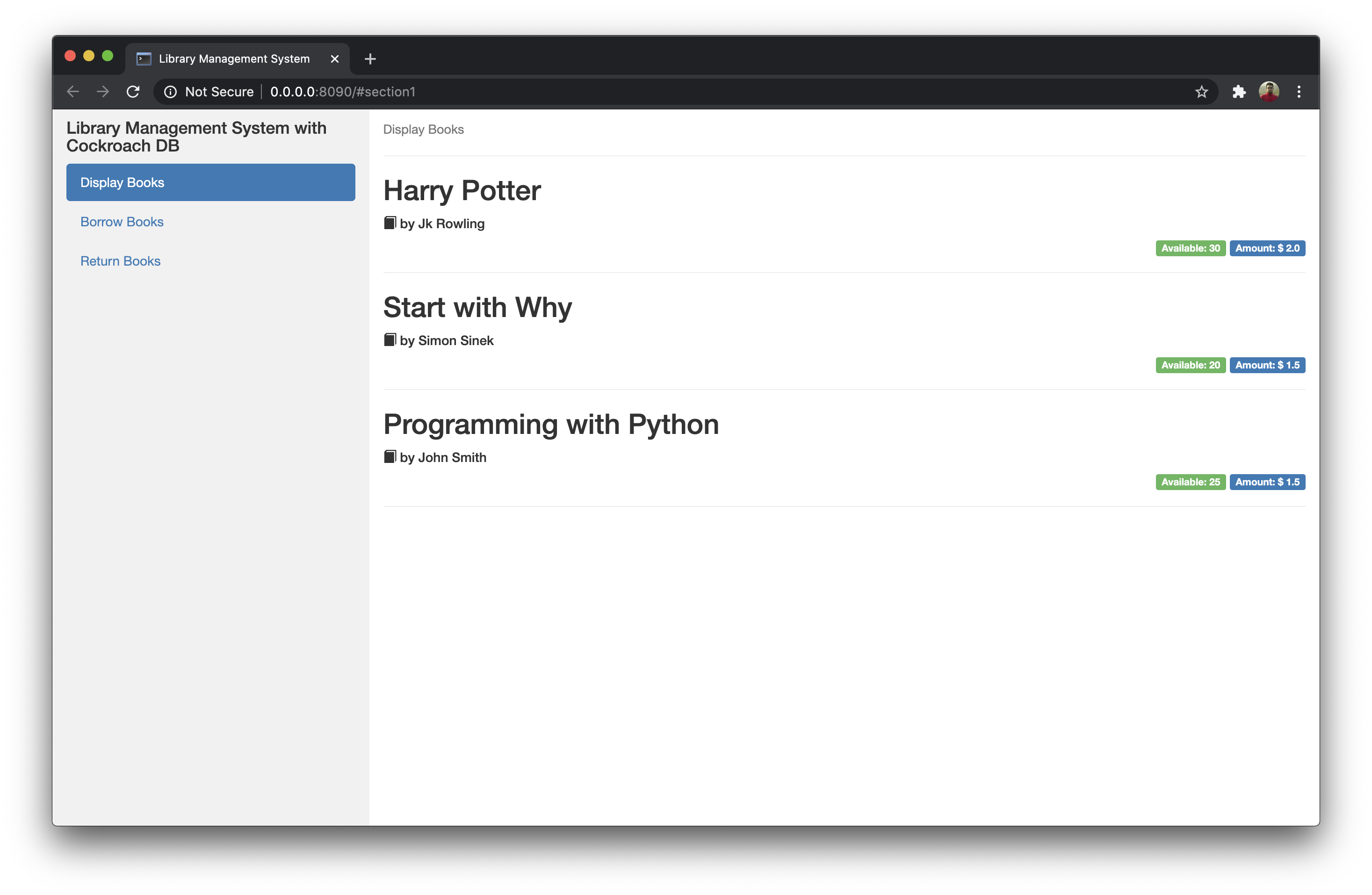Click the browser reload icon
Screen dimensions: 1372x895
tap(133, 92)
